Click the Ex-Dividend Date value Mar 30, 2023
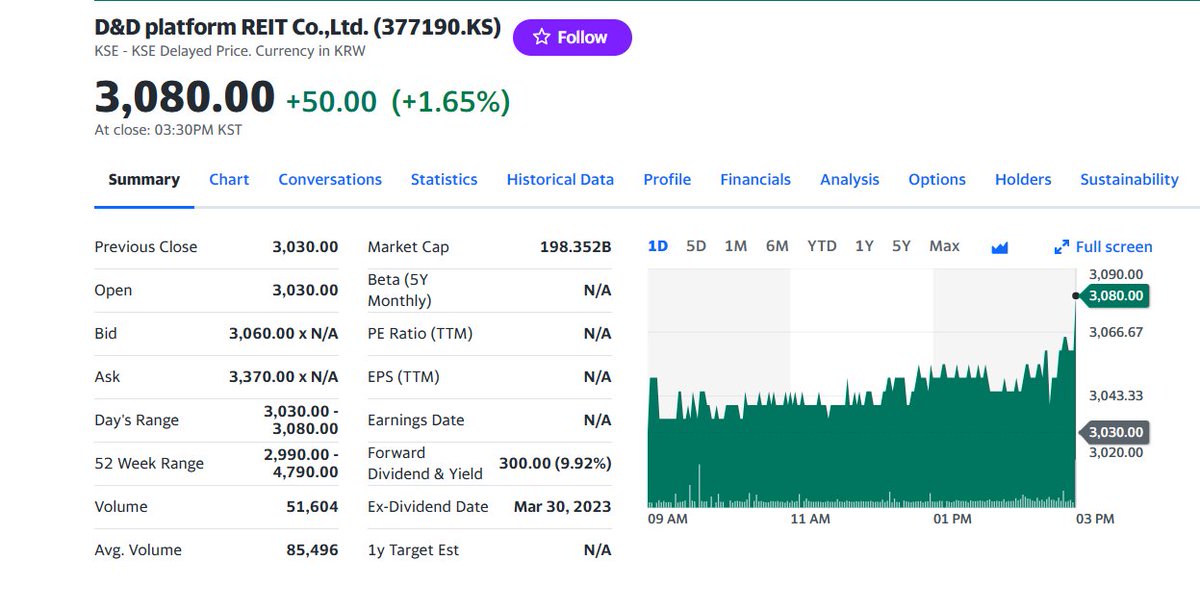The height and width of the screenshot is (611, 1200). tap(562, 507)
